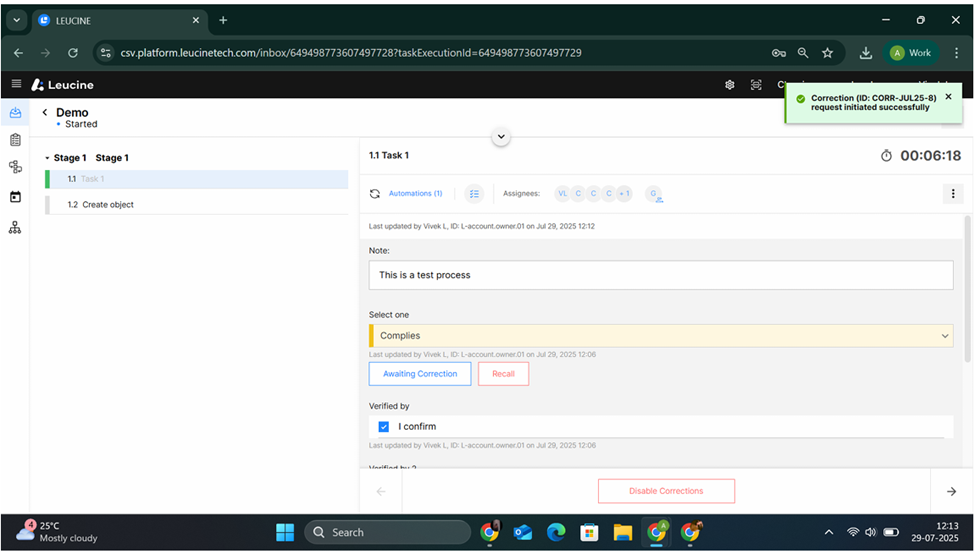Click the Windows taskbar Search box
The image size is (975, 554).
387,532
